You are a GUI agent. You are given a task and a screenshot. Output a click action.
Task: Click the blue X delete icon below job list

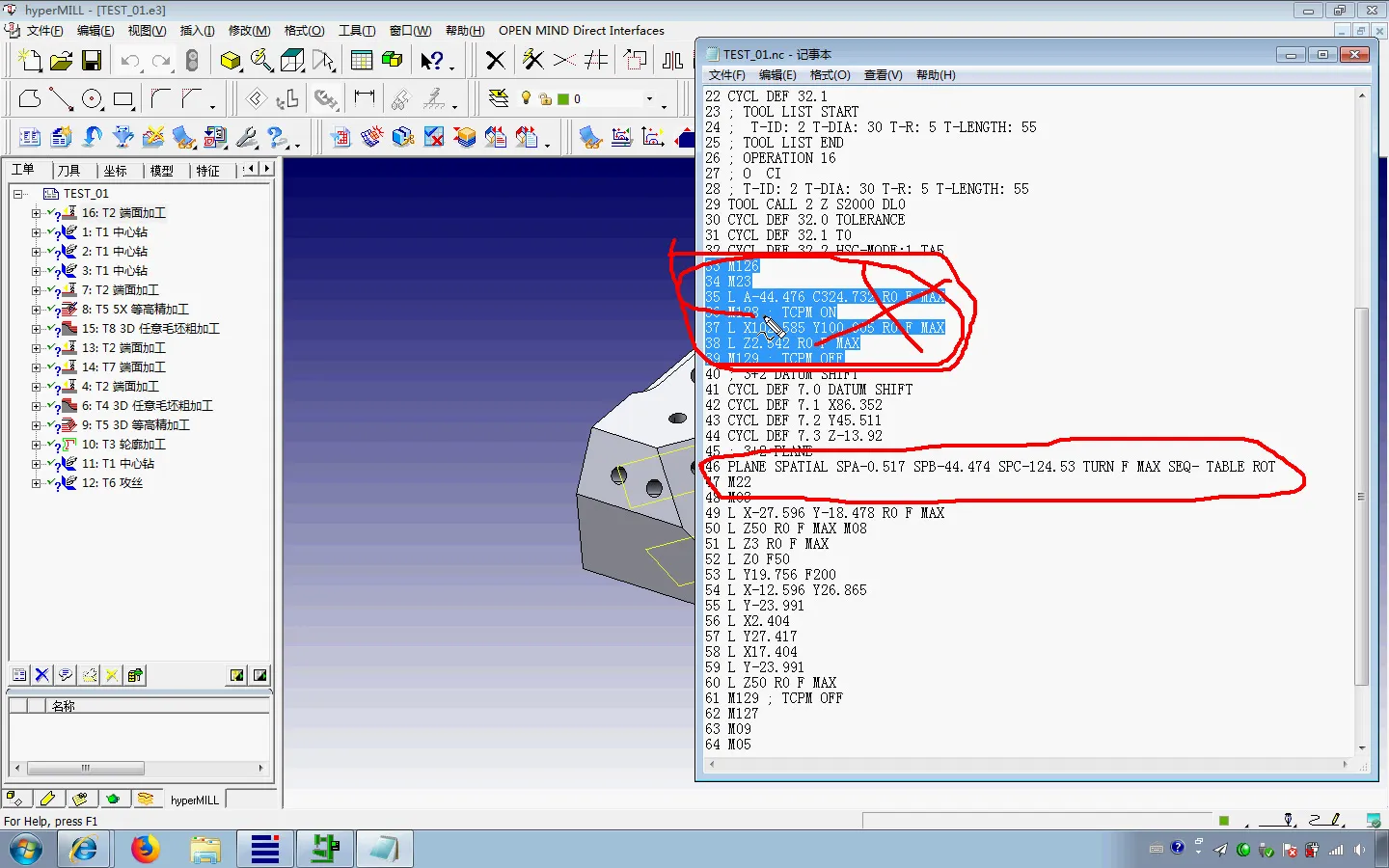[x=42, y=675]
